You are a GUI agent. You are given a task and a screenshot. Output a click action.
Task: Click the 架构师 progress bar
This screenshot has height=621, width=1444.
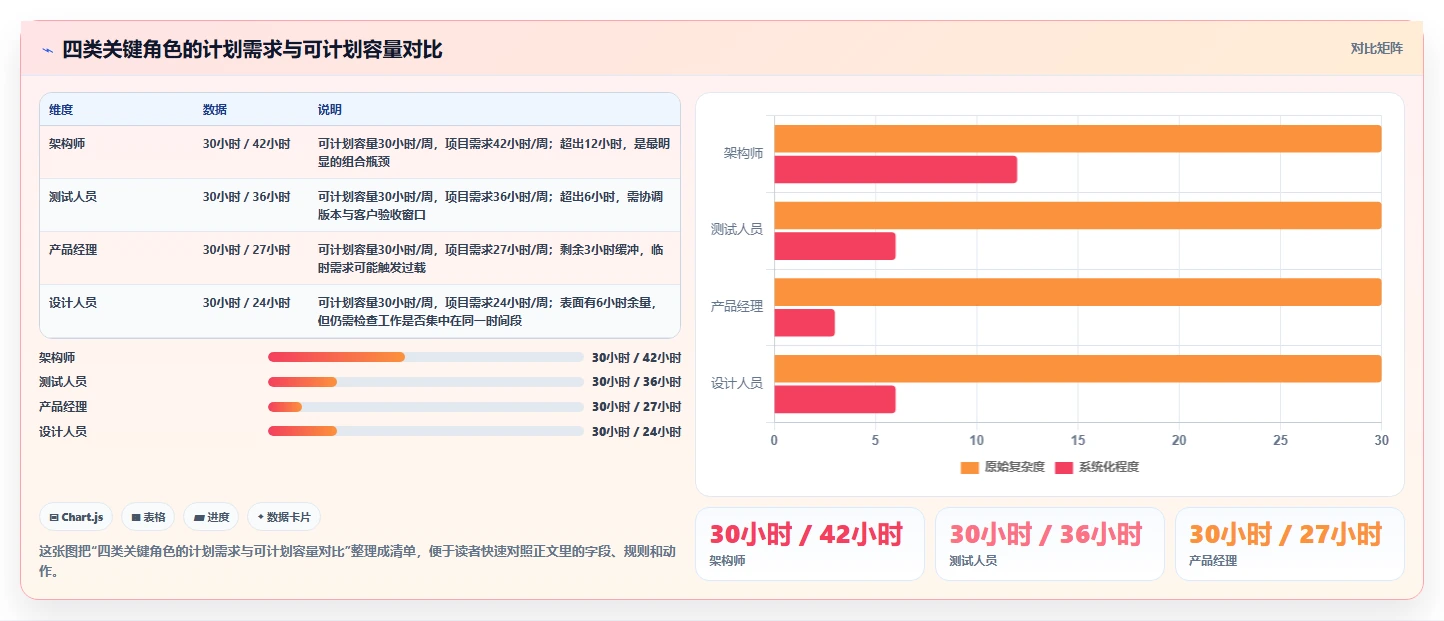click(426, 357)
